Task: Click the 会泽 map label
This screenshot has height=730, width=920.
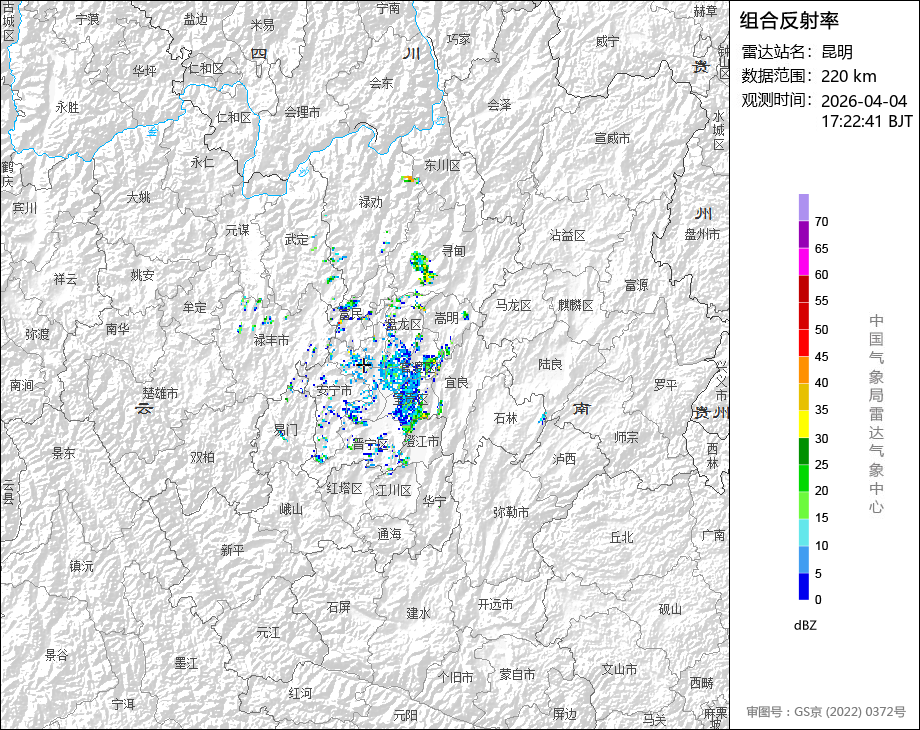Action: coord(499,105)
